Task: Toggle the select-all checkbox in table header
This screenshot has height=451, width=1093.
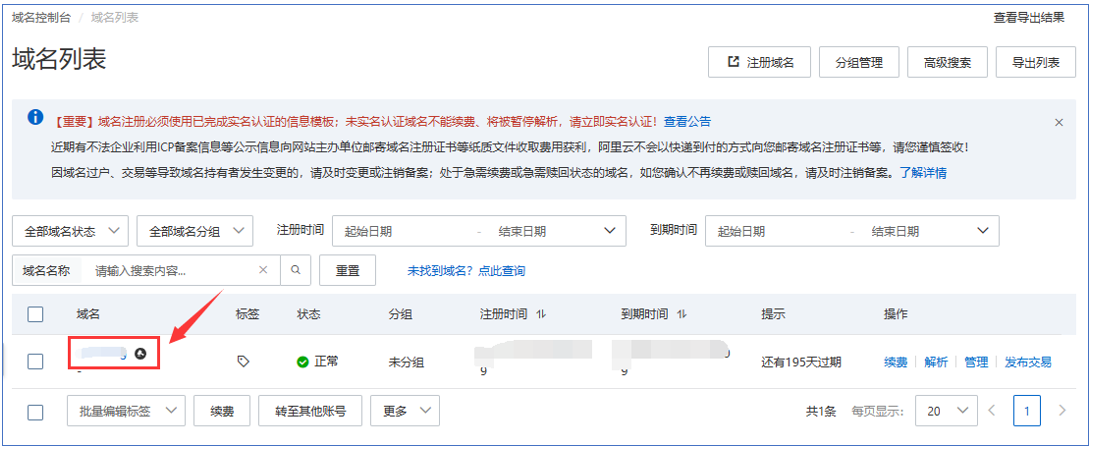Action: coord(36,314)
